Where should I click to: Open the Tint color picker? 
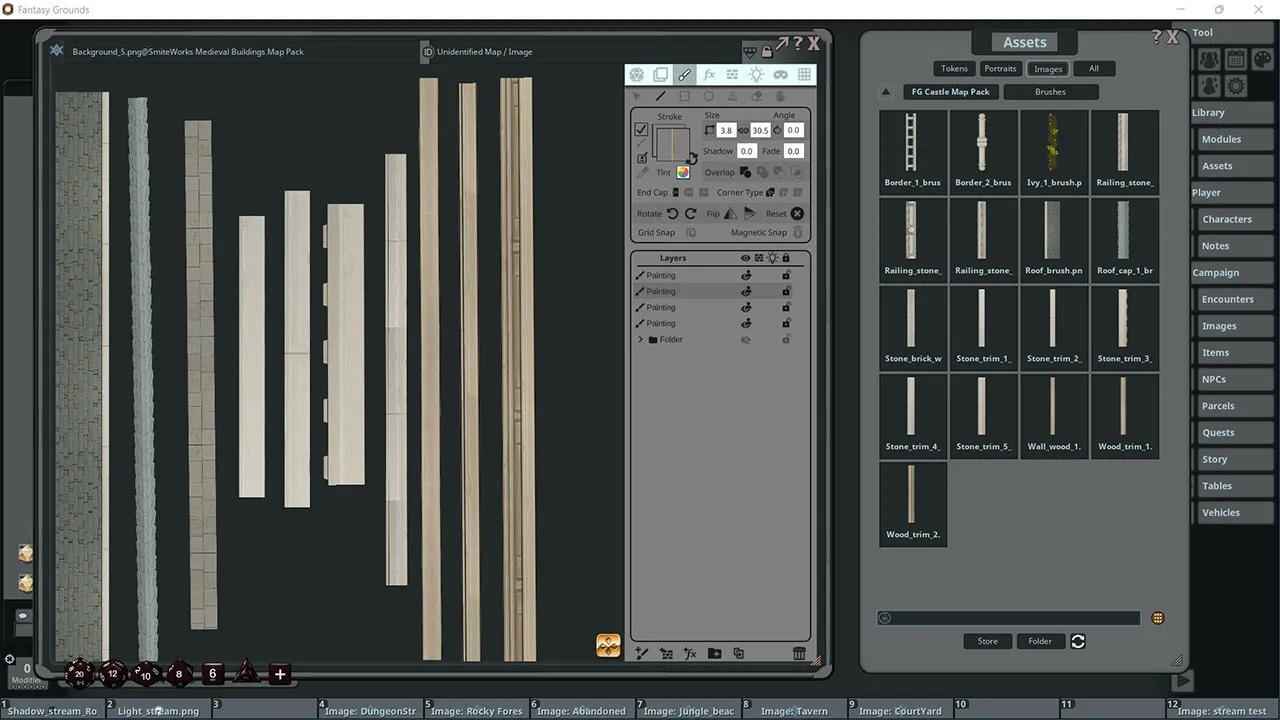(683, 172)
